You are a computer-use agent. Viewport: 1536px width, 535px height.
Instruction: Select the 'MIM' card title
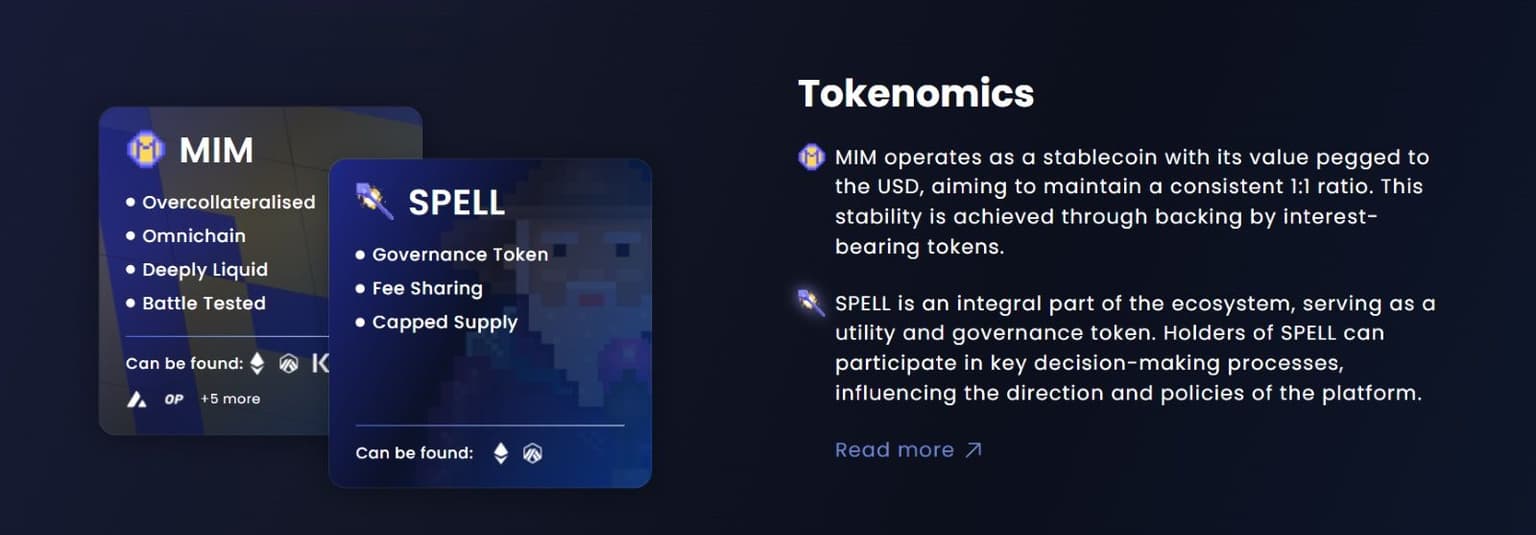(x=216, y=150)
